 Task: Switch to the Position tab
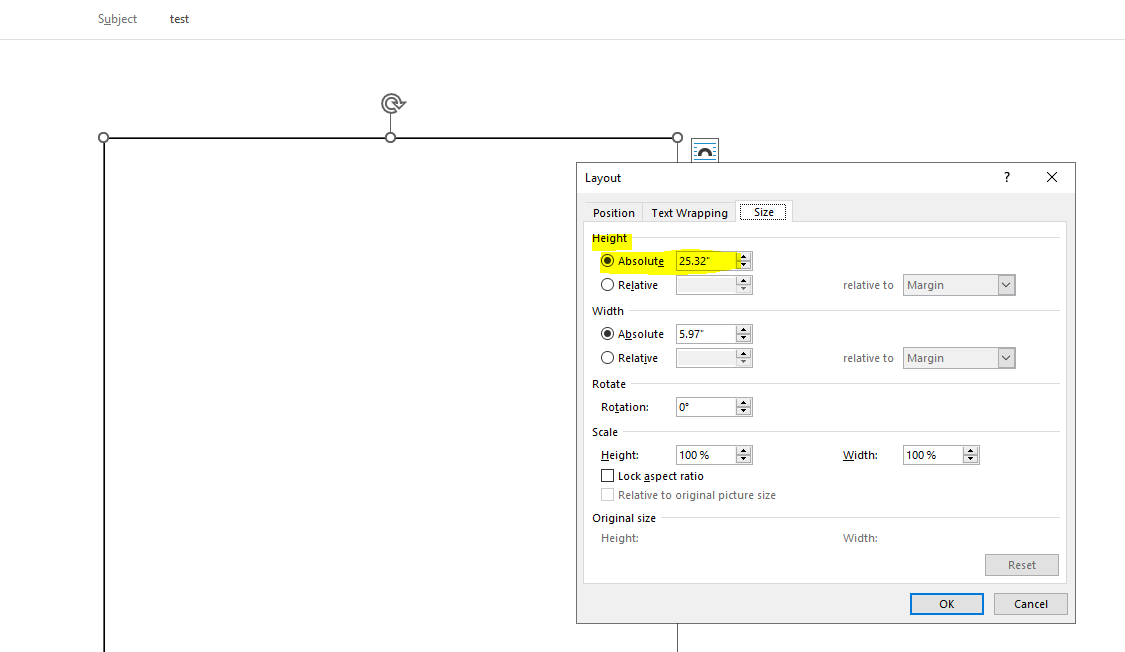[613, 213]
